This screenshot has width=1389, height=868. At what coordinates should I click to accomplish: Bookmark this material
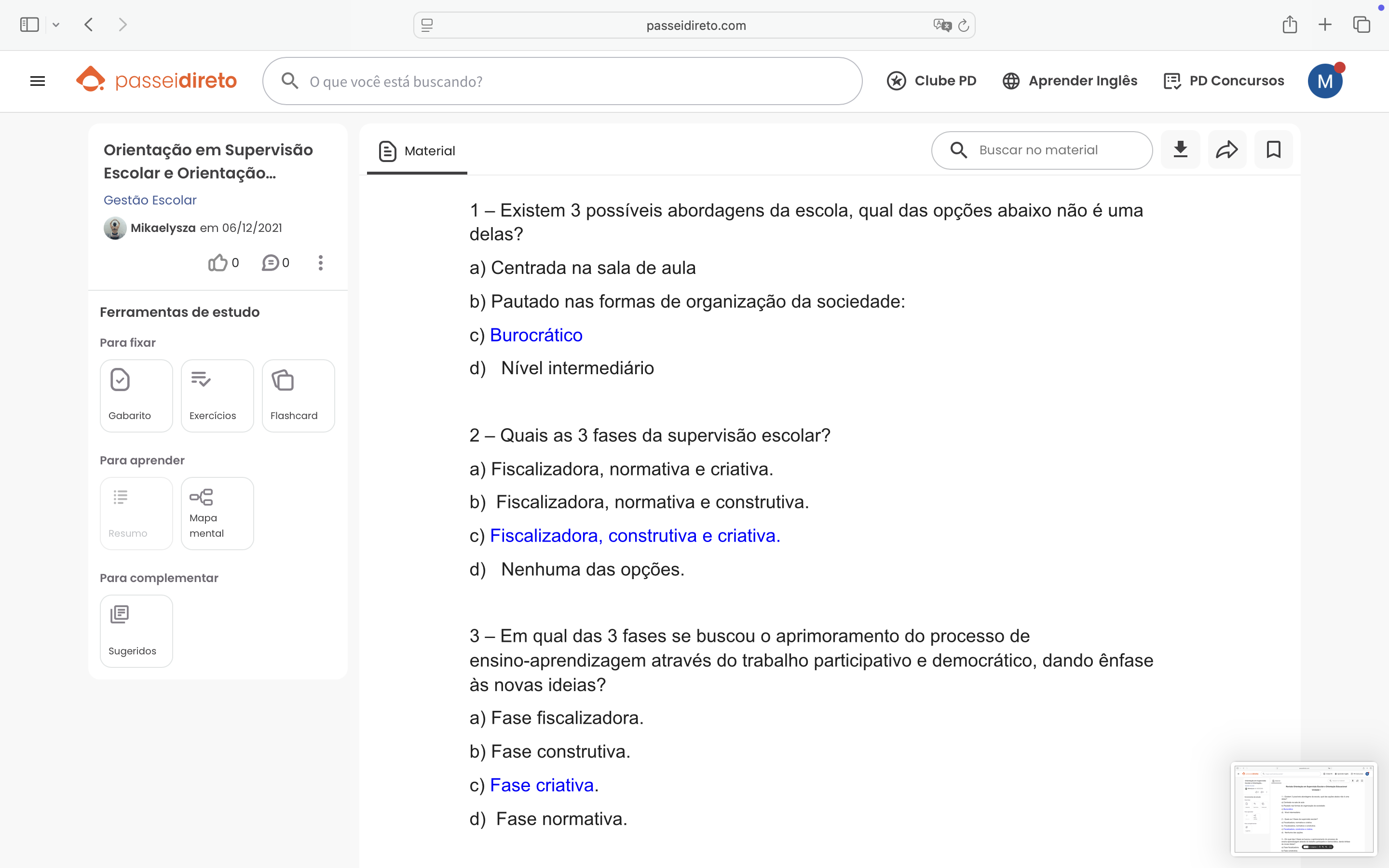pyautogui.click(x=1273, y=150)
